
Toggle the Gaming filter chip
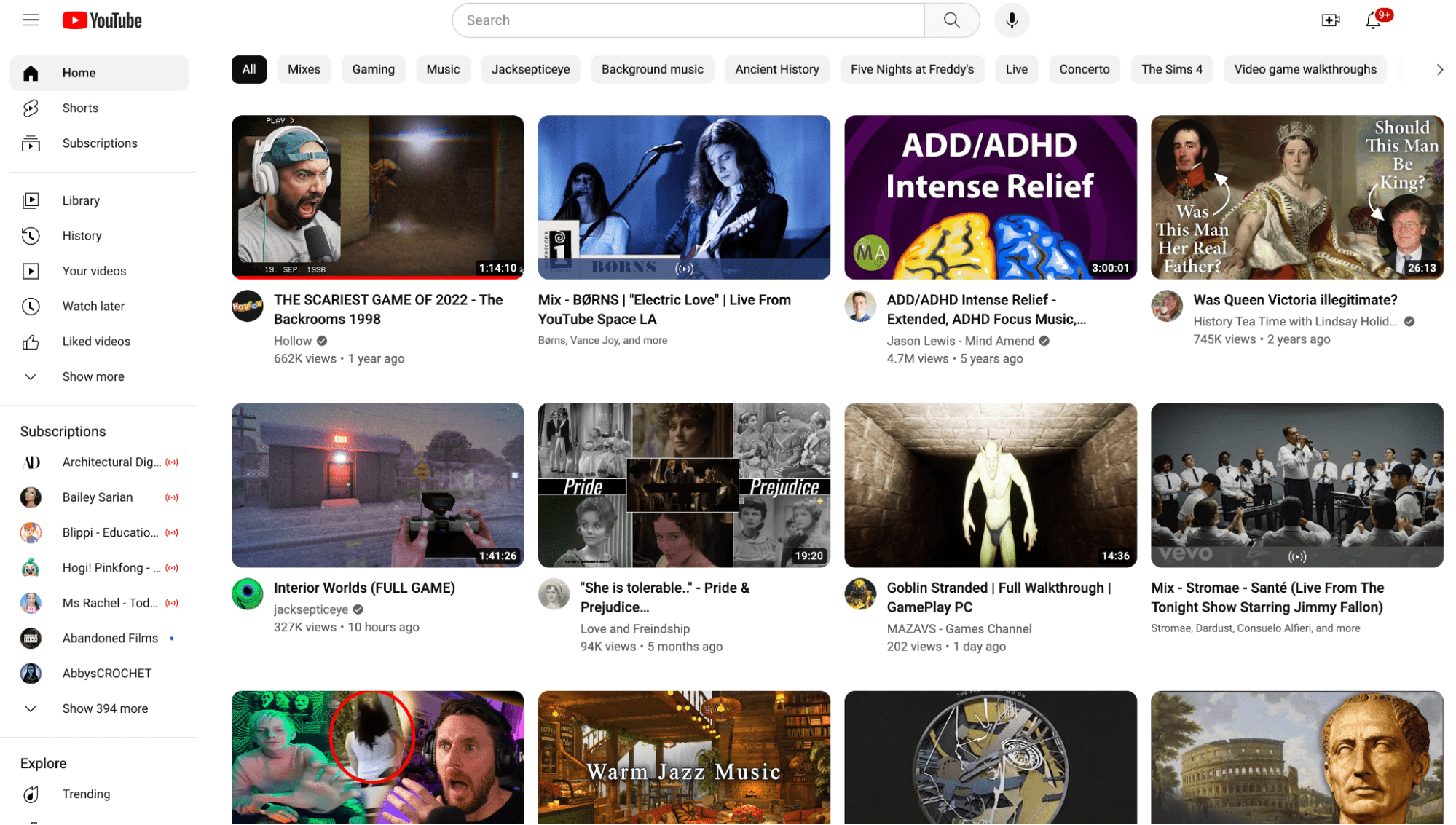coord(373,69)
